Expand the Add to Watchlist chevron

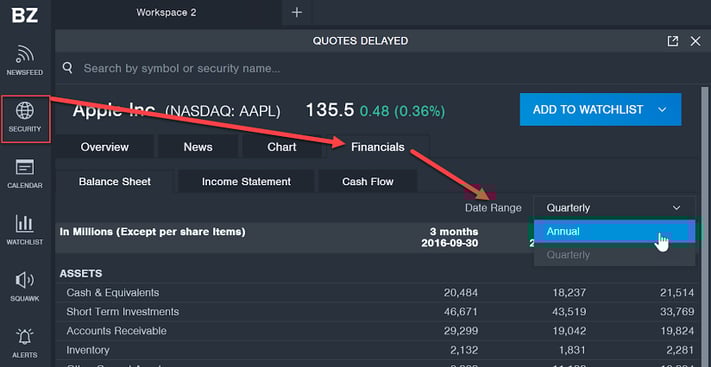pos(662,110)
